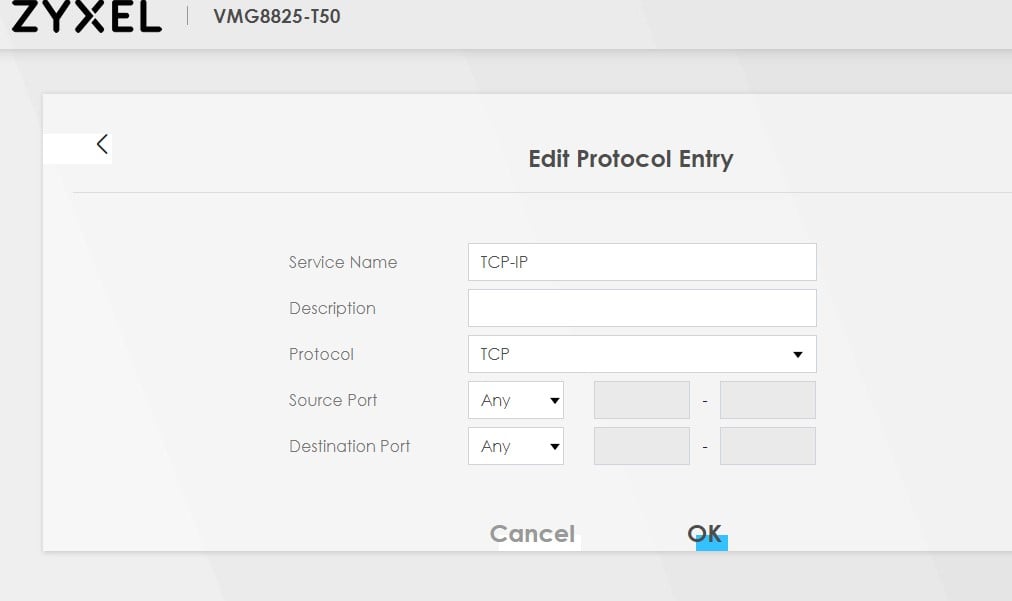Click the second Destination Port range box

(x=767, y=446)
